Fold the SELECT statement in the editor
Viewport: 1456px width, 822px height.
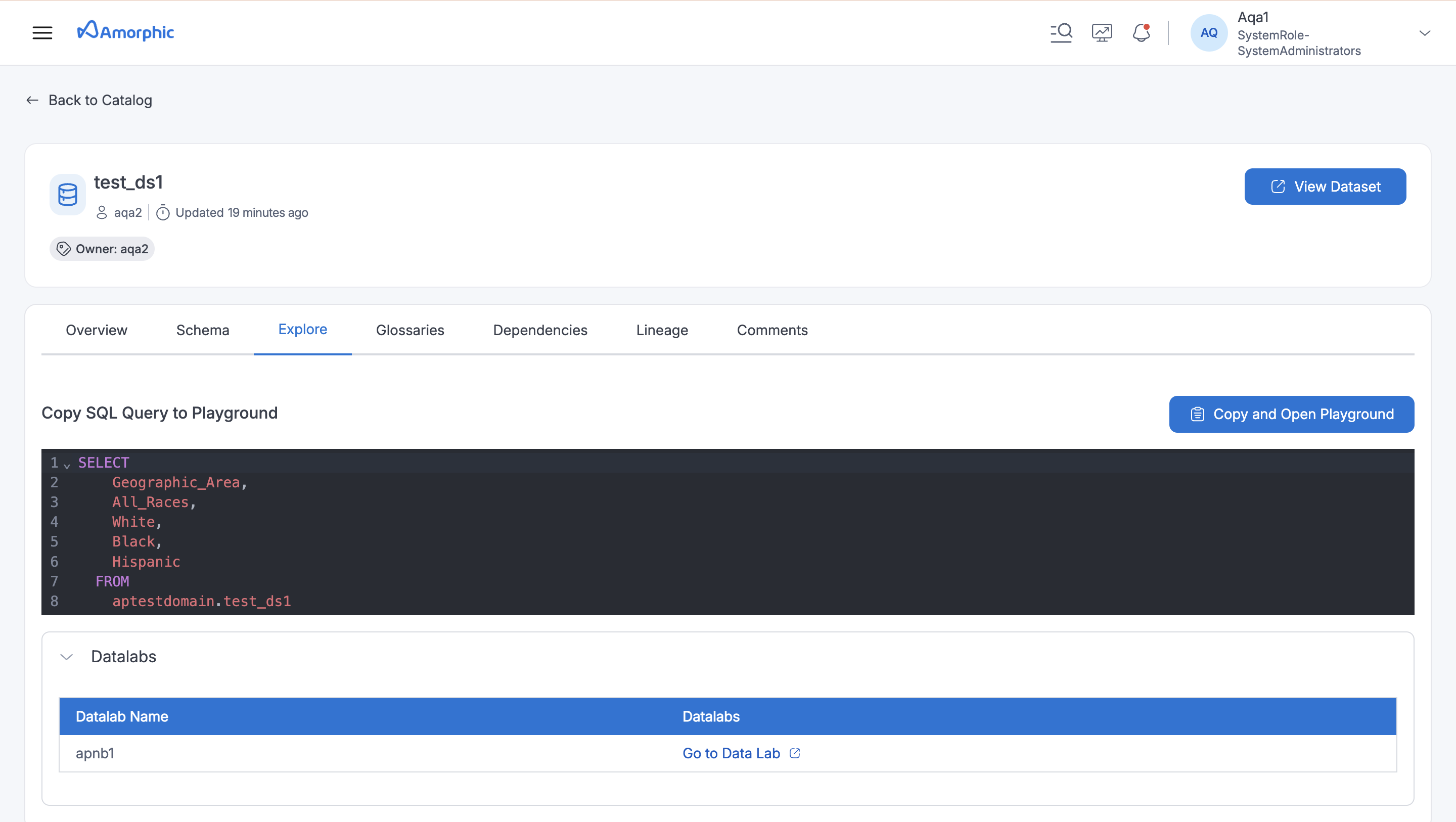(x=67, y=466)
